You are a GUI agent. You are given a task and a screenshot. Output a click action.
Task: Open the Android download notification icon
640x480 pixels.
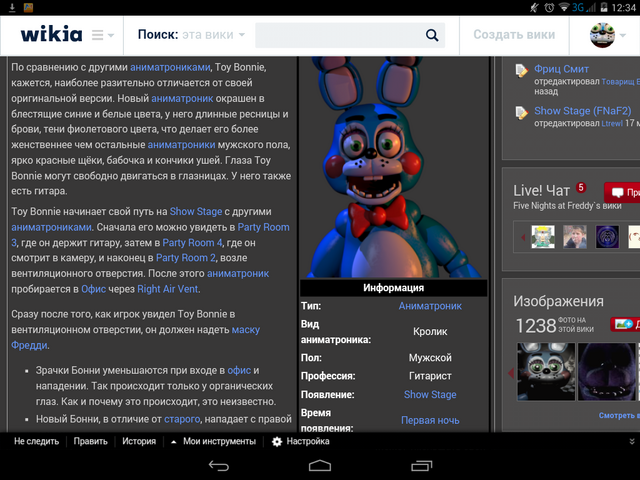(x=12, y=7)
